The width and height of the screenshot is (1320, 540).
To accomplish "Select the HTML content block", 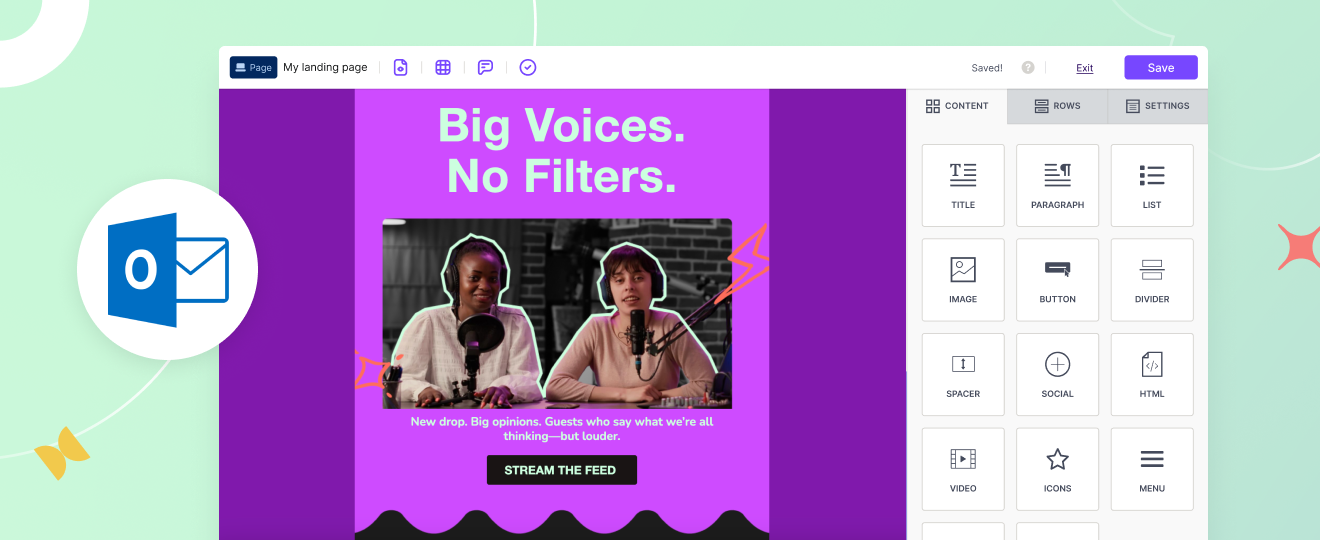I will click(1152, 374).
